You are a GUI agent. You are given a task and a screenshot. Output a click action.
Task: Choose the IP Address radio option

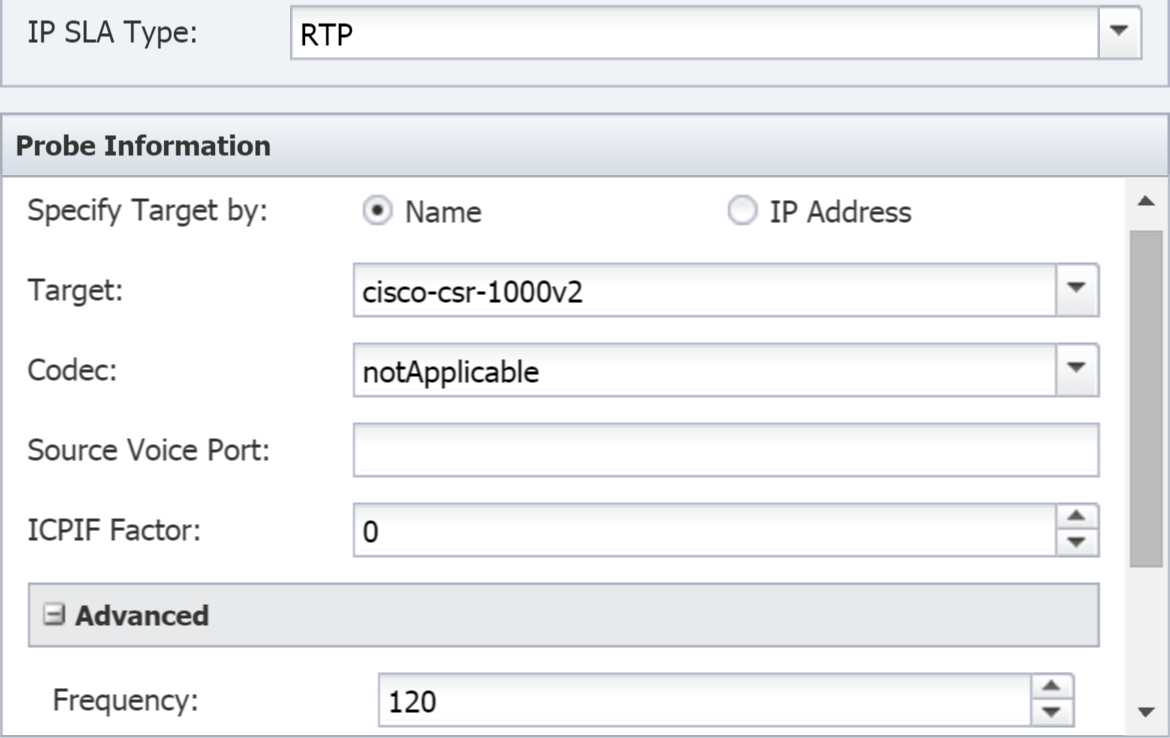tap(742, 210)
